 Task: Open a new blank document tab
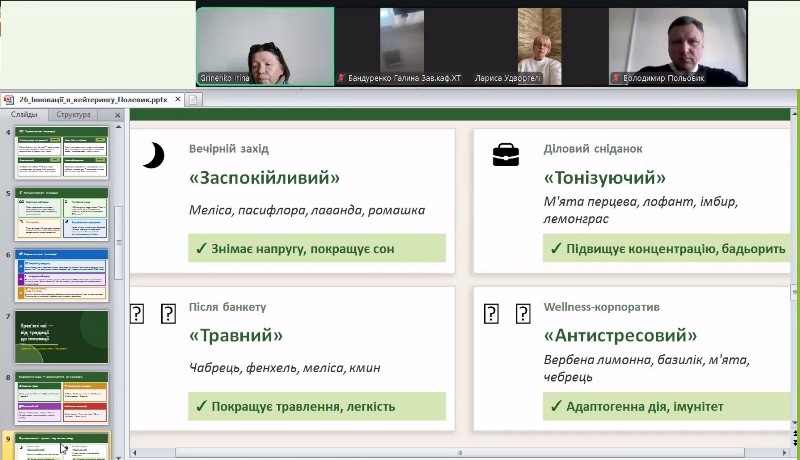[193, 99]
